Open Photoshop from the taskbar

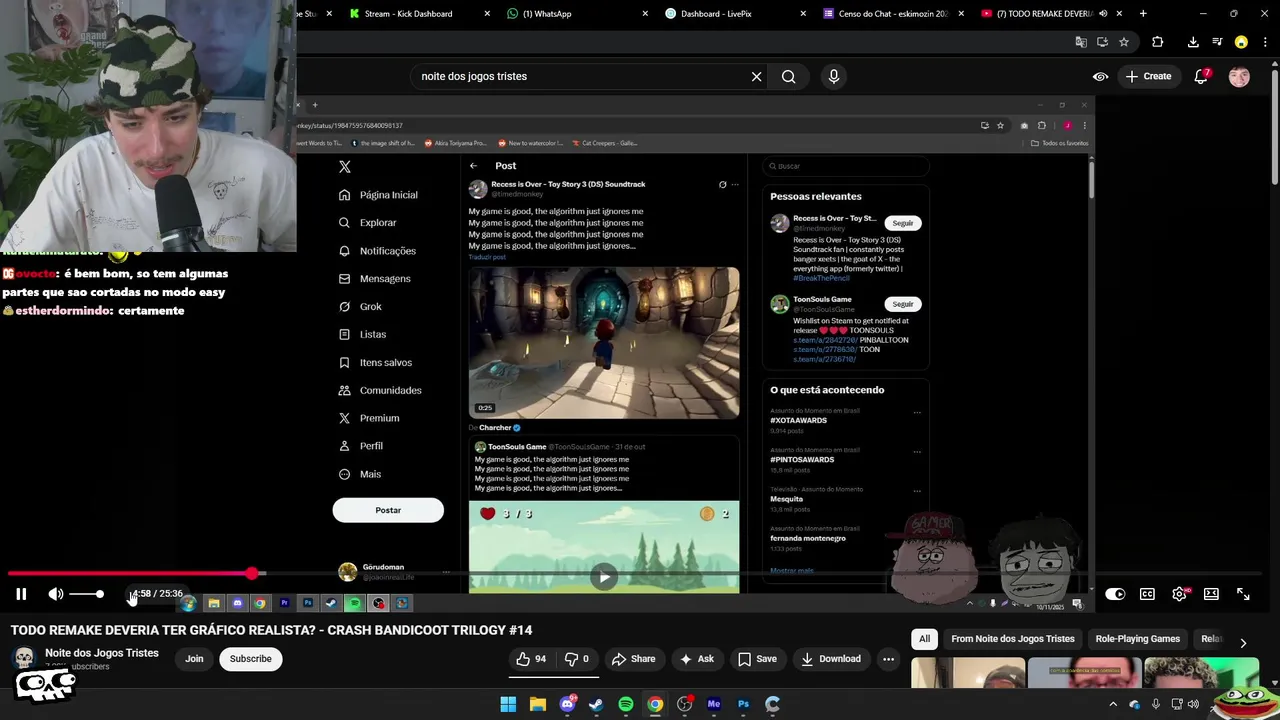click(x=743, y=704)
